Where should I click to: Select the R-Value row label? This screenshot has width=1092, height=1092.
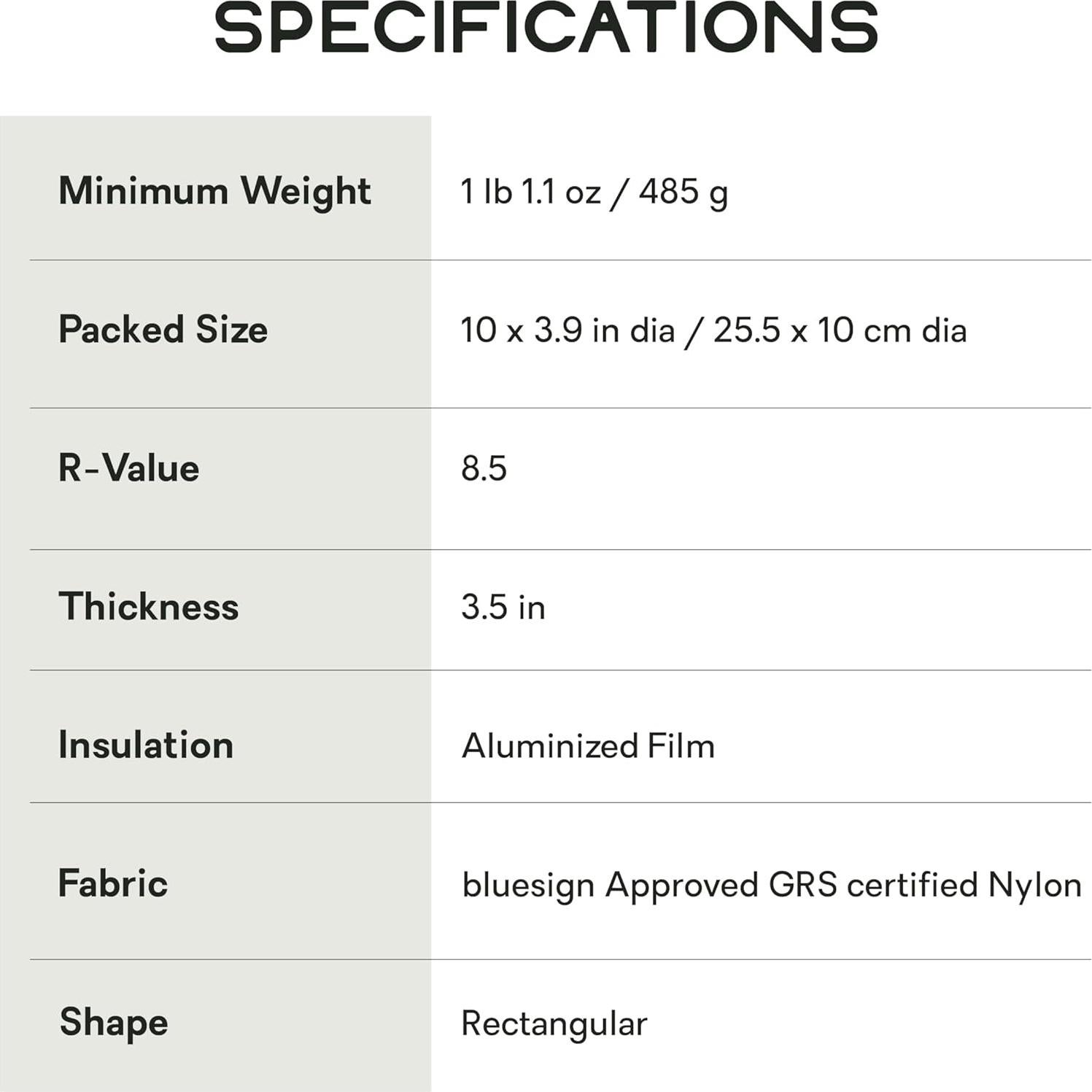click(128, 468)
